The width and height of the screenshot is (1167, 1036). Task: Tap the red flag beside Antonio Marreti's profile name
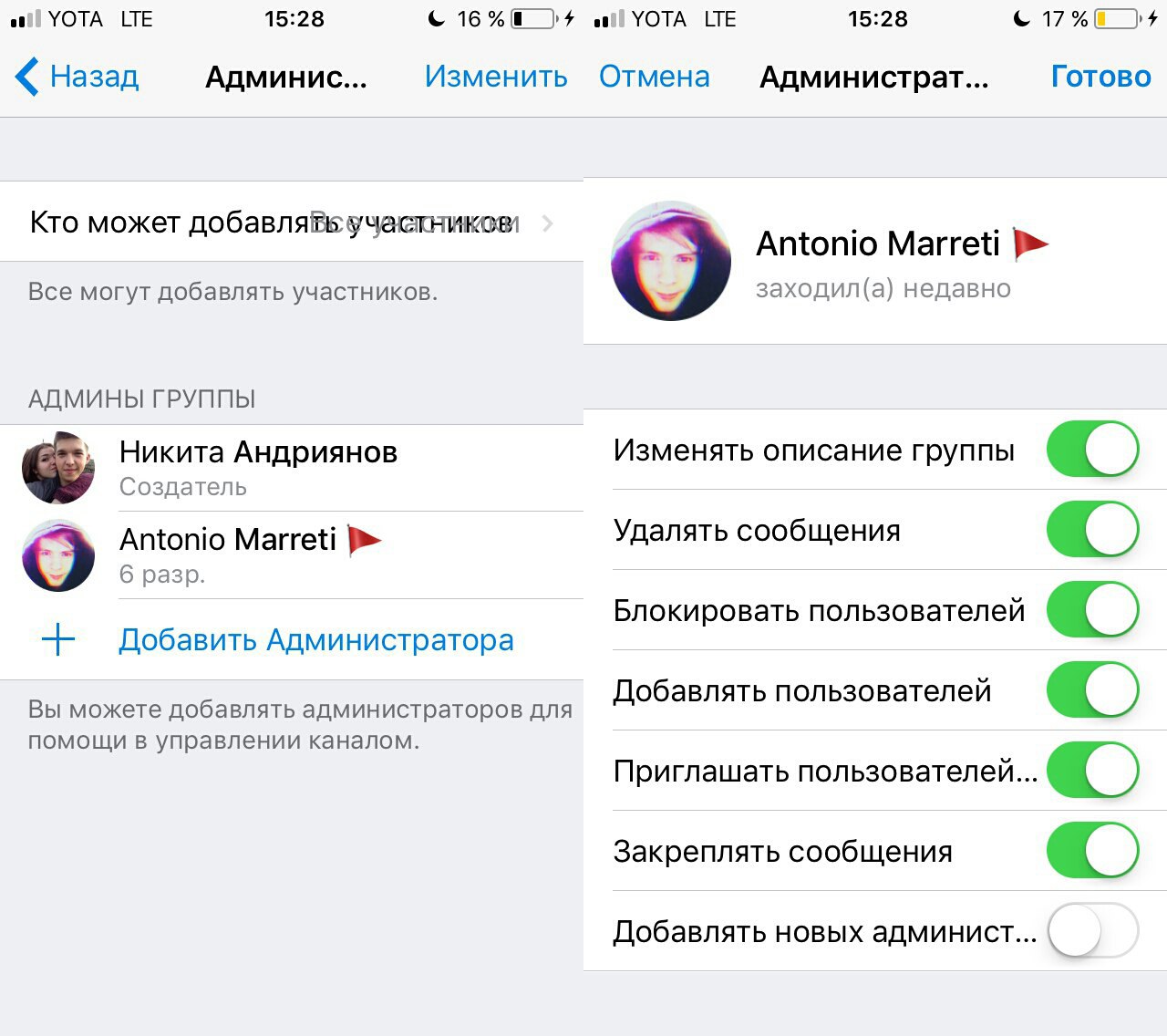tap(1031, 244)
